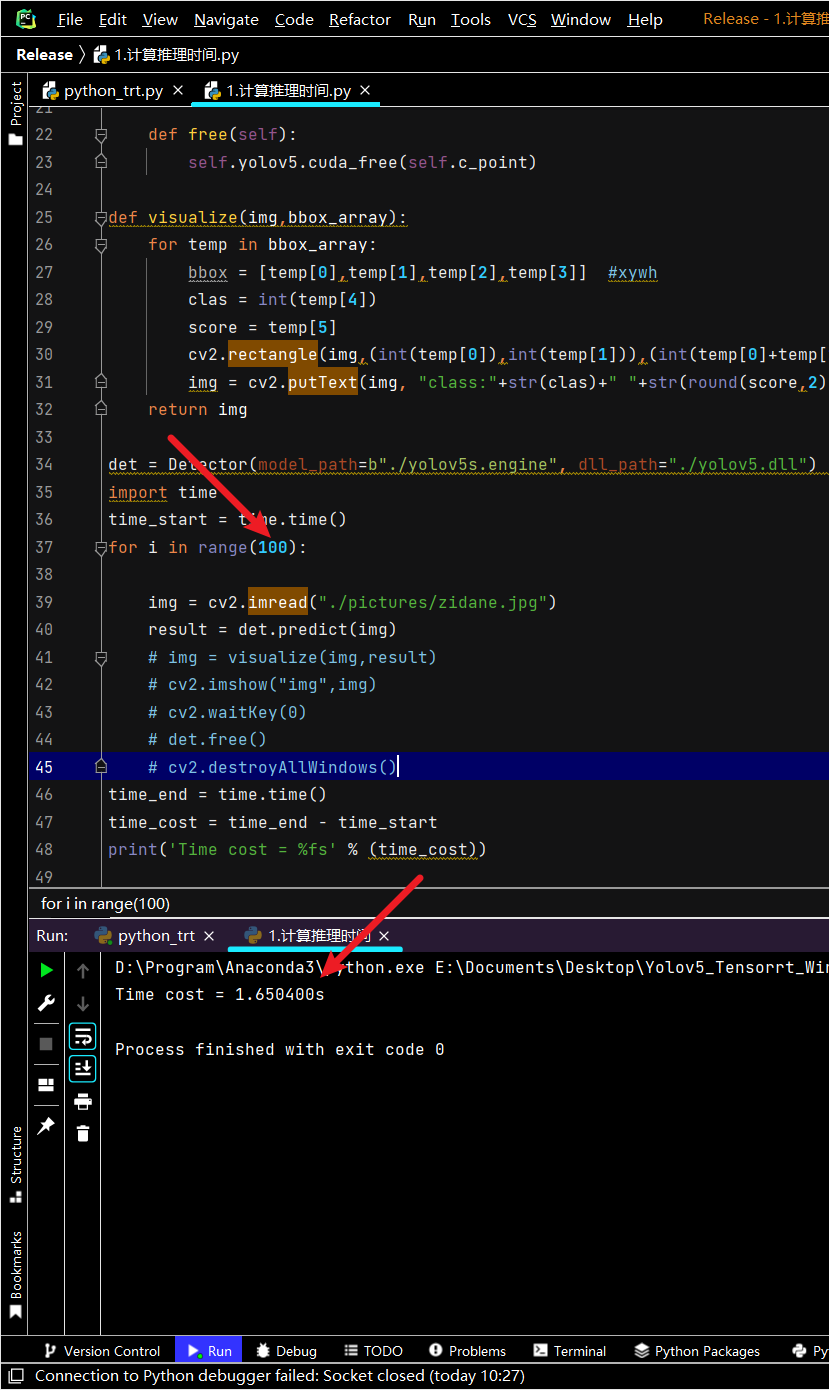The width and height of the screenshot is (829, 1390).
Task: Click the 'for i in range(100)' breadcrumb
Action: tap(106, 903)
